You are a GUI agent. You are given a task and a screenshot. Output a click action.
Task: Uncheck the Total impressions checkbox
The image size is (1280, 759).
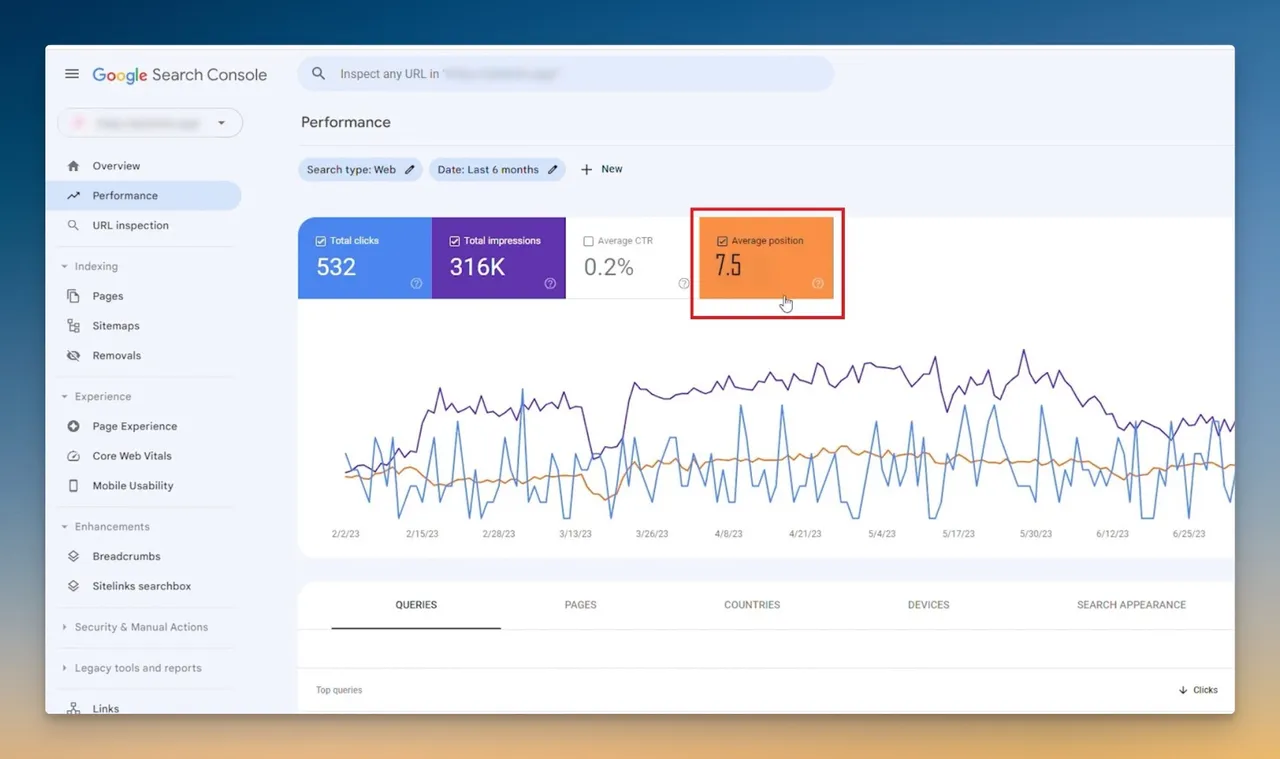click(455, 241)
